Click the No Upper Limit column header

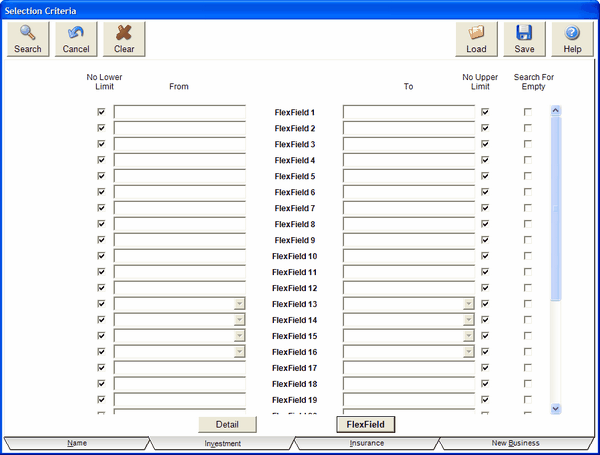coord(480,82)
